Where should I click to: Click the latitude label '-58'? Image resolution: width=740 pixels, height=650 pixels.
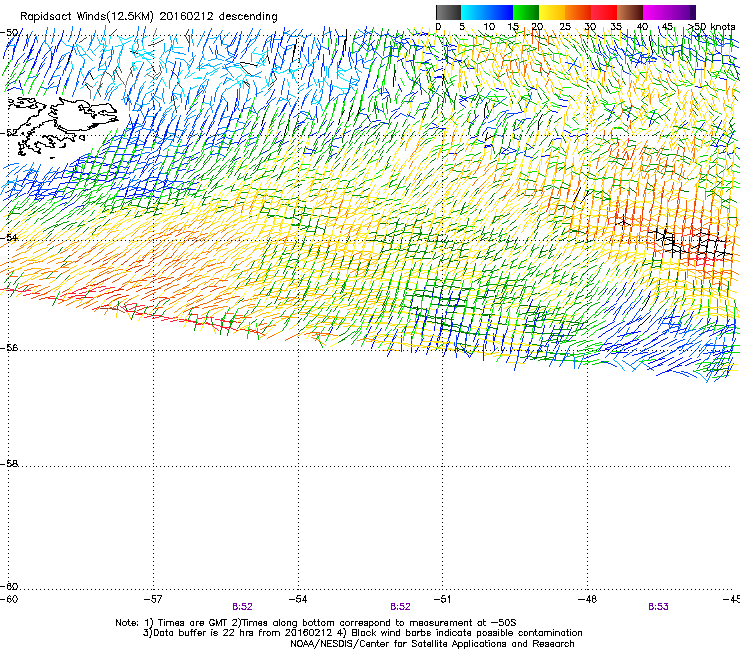[x=9, y=464]
